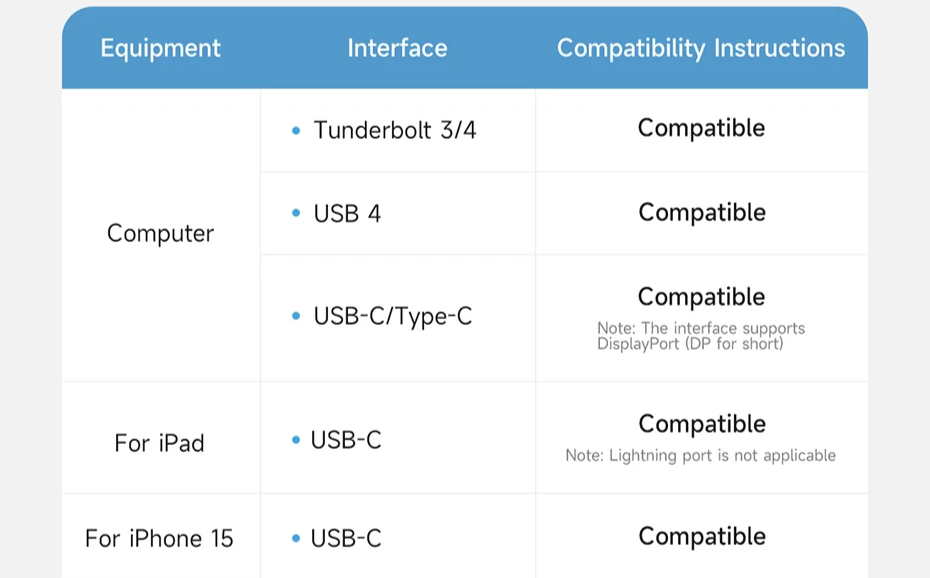Click Compatible in the USB 4 row
Image resolution: width=930 pixels, height=578 pixels.
coord(702,213)
